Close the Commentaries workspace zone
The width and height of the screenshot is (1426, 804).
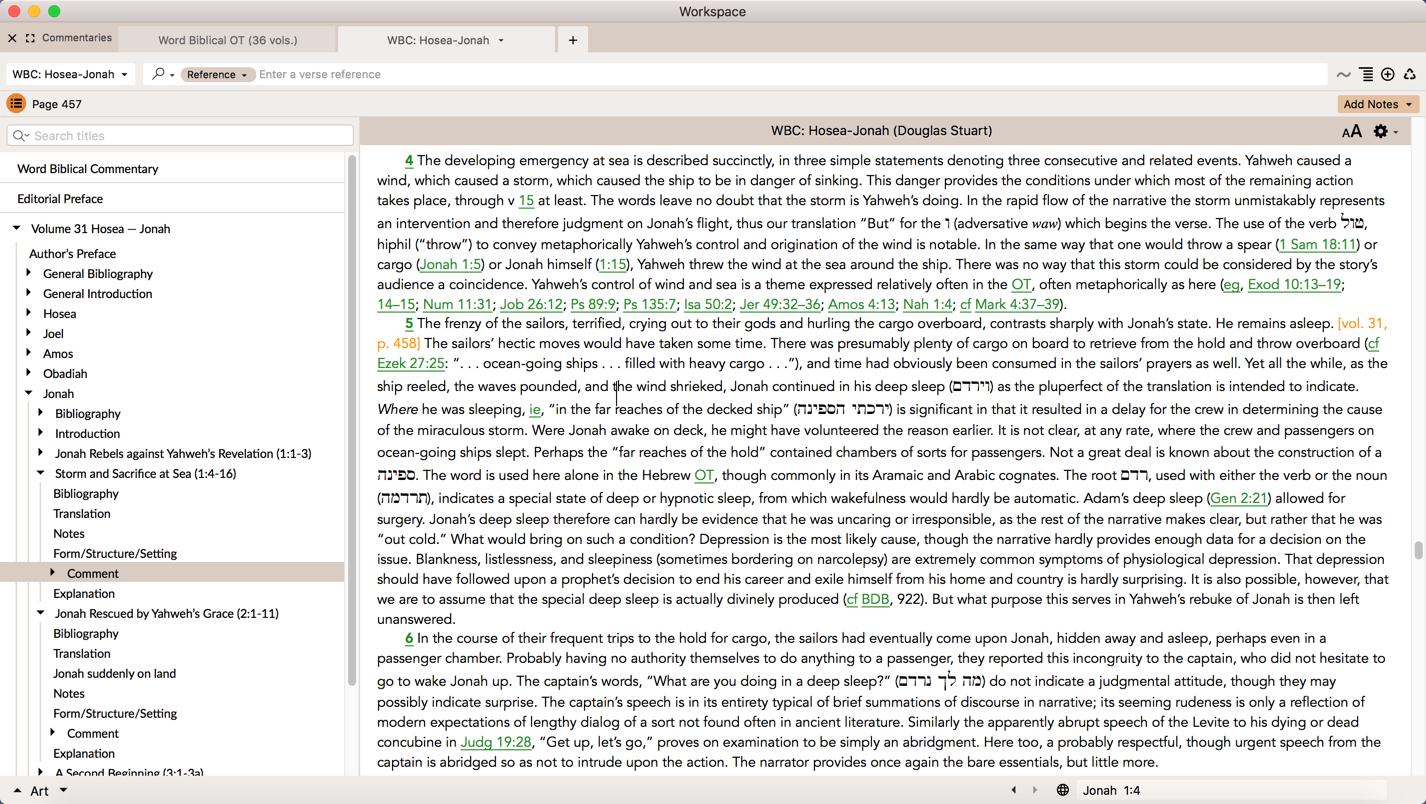click(x=12, y=38)
